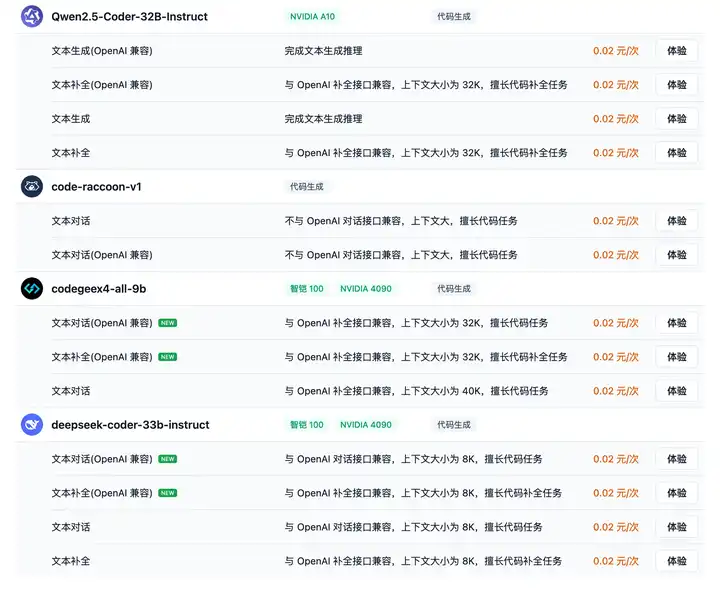Open the Qwen2.5-Coder-32B-Instruct model title
The image size is (720, 595).
tap(129, 17)
